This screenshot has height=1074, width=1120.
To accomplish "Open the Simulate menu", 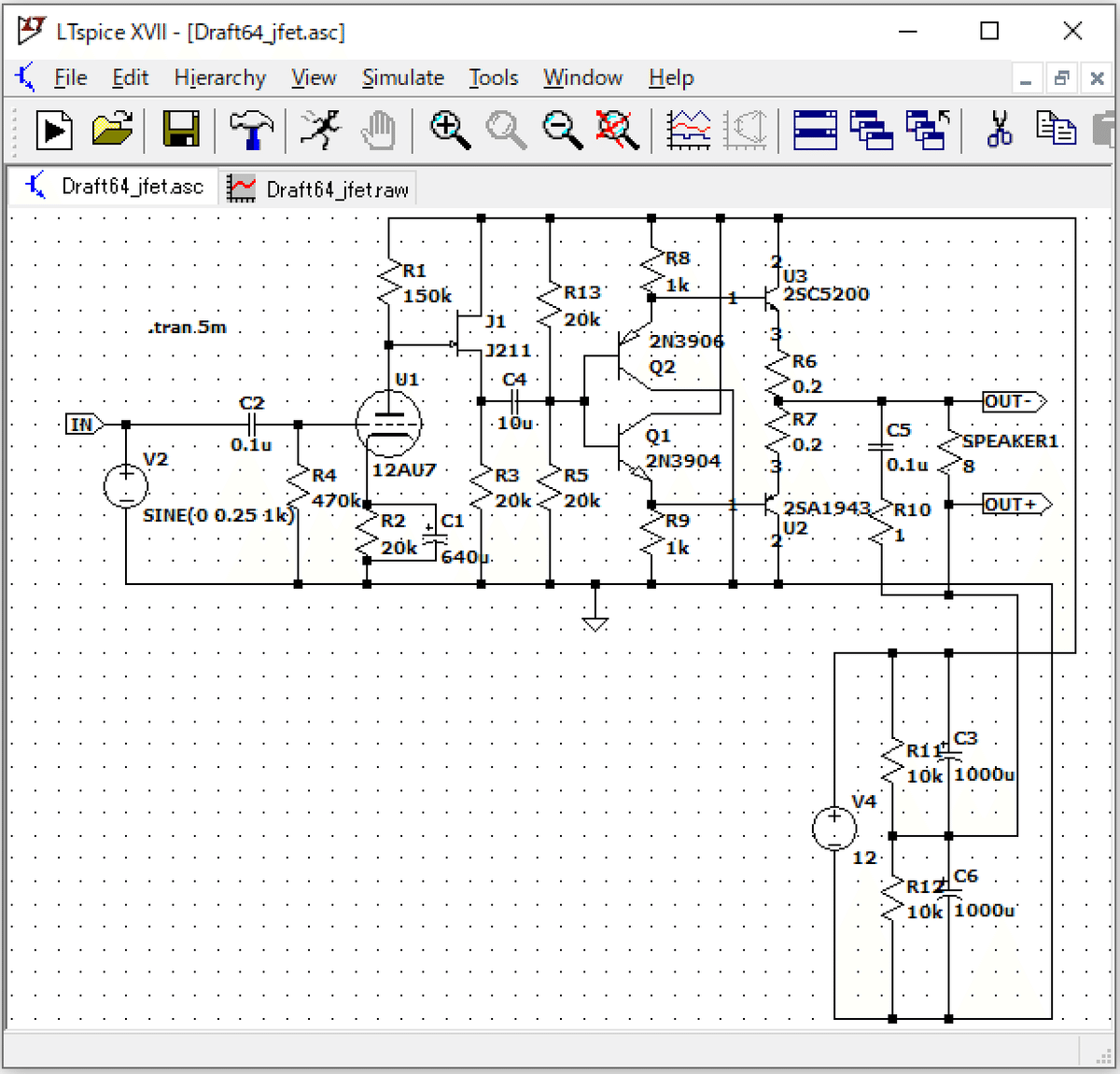I will click(403, 77).
